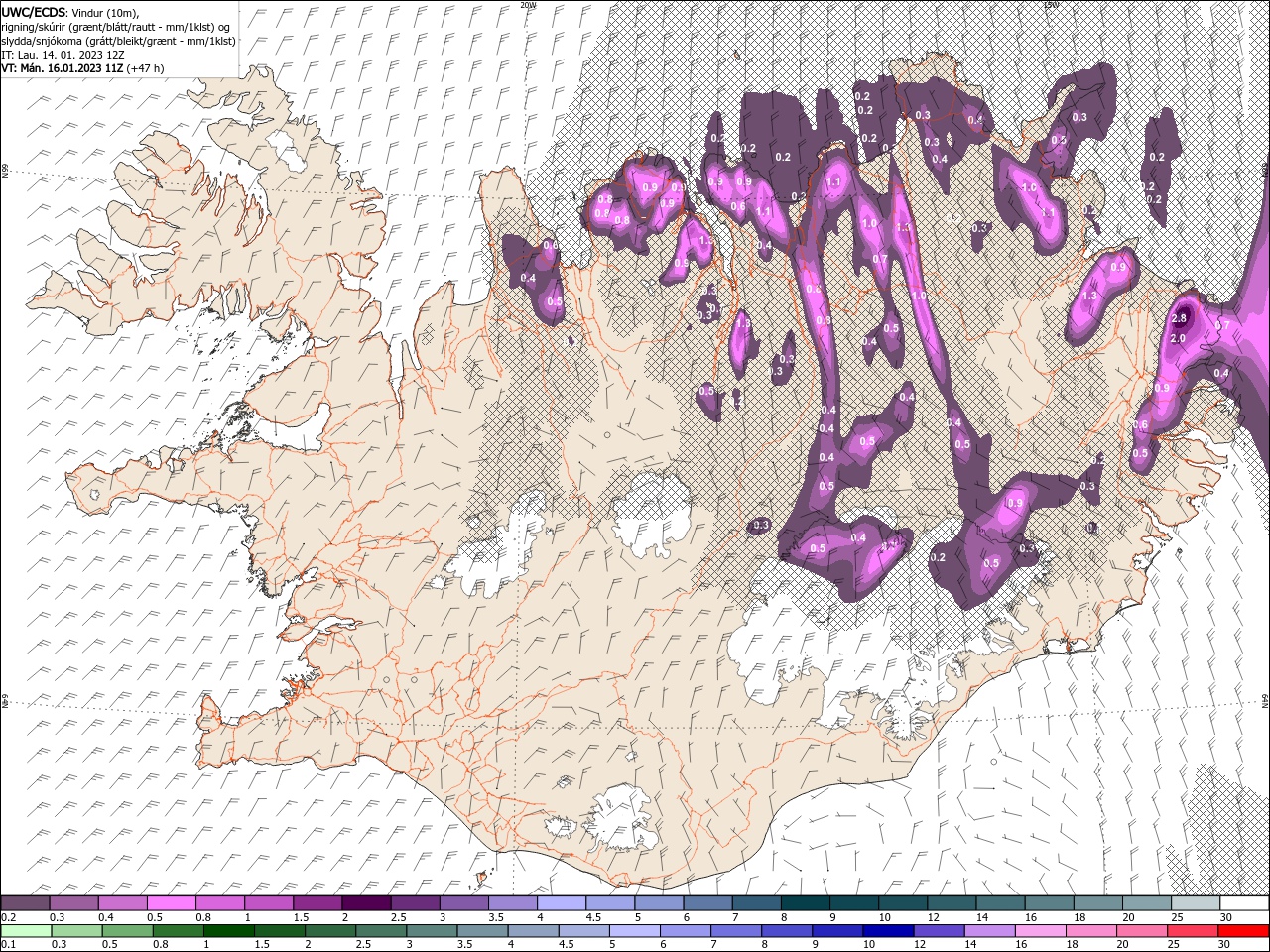
Task: Select the magenta swatch labeled 1.5 on upper scale
Action: click(x=317, y=903)
